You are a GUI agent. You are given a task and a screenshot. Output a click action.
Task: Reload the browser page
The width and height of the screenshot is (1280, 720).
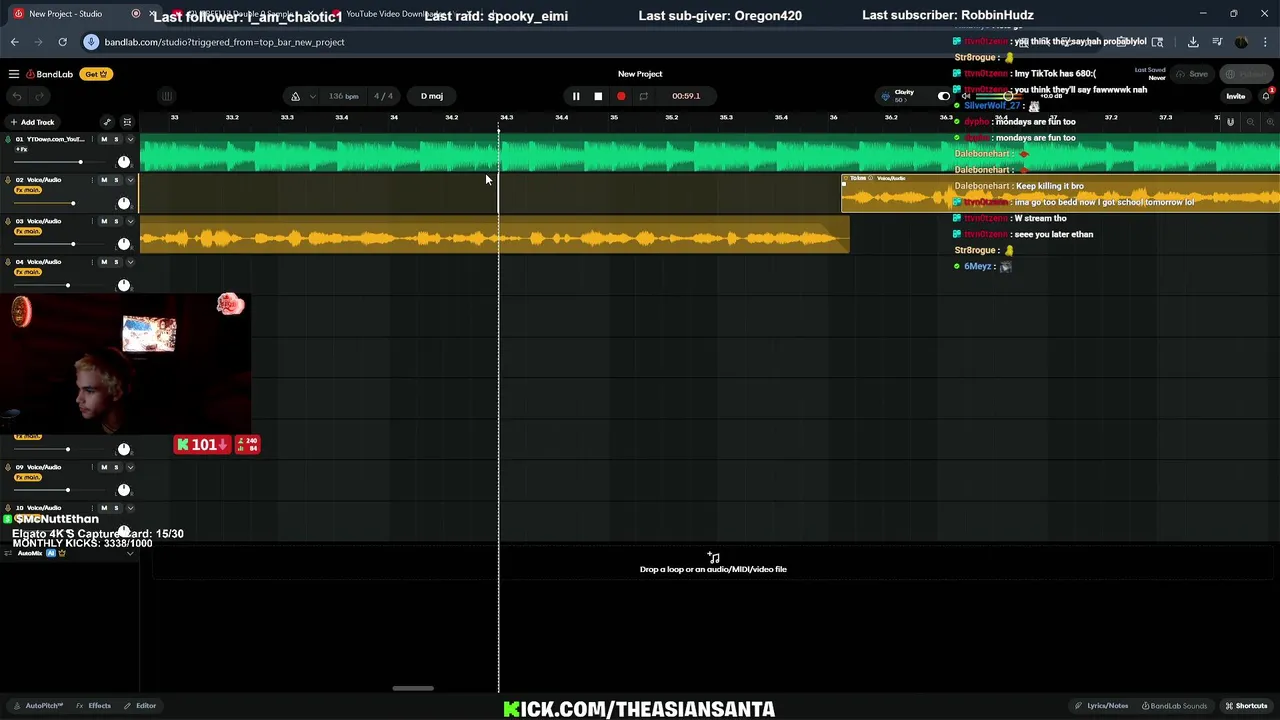[62, 42]
